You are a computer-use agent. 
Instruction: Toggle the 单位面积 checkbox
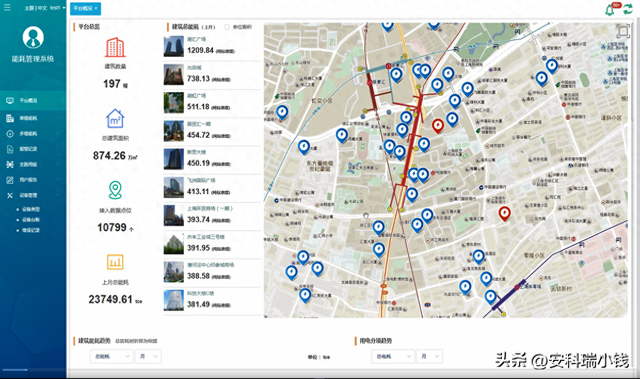227,27
